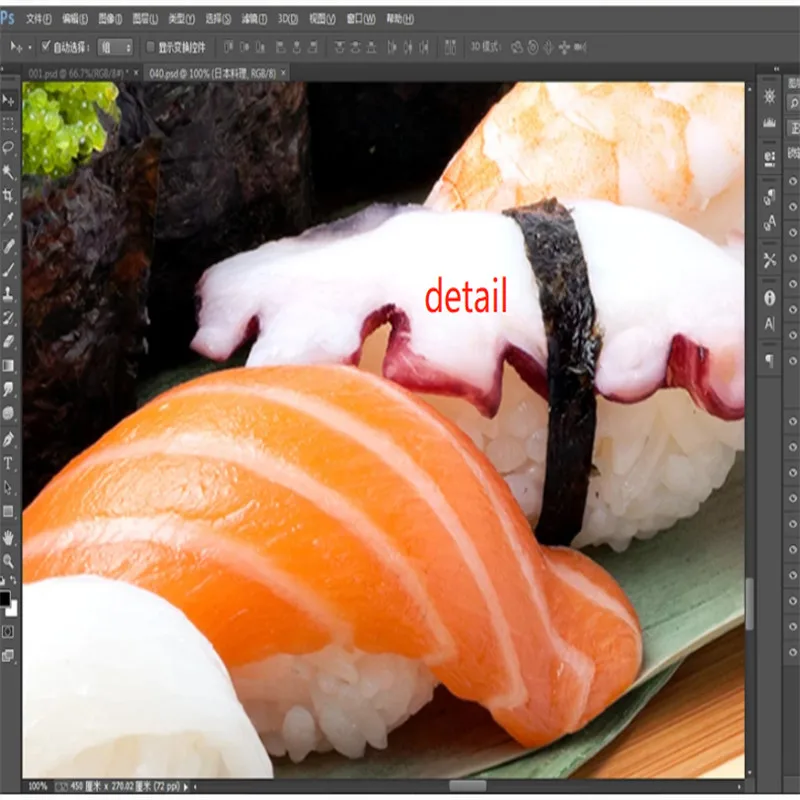Open the 滤镜 menu

(254, 19)
